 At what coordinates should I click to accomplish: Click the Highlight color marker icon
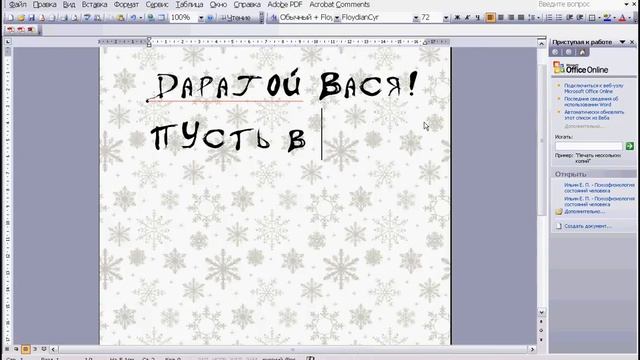[x=607, y=18]
